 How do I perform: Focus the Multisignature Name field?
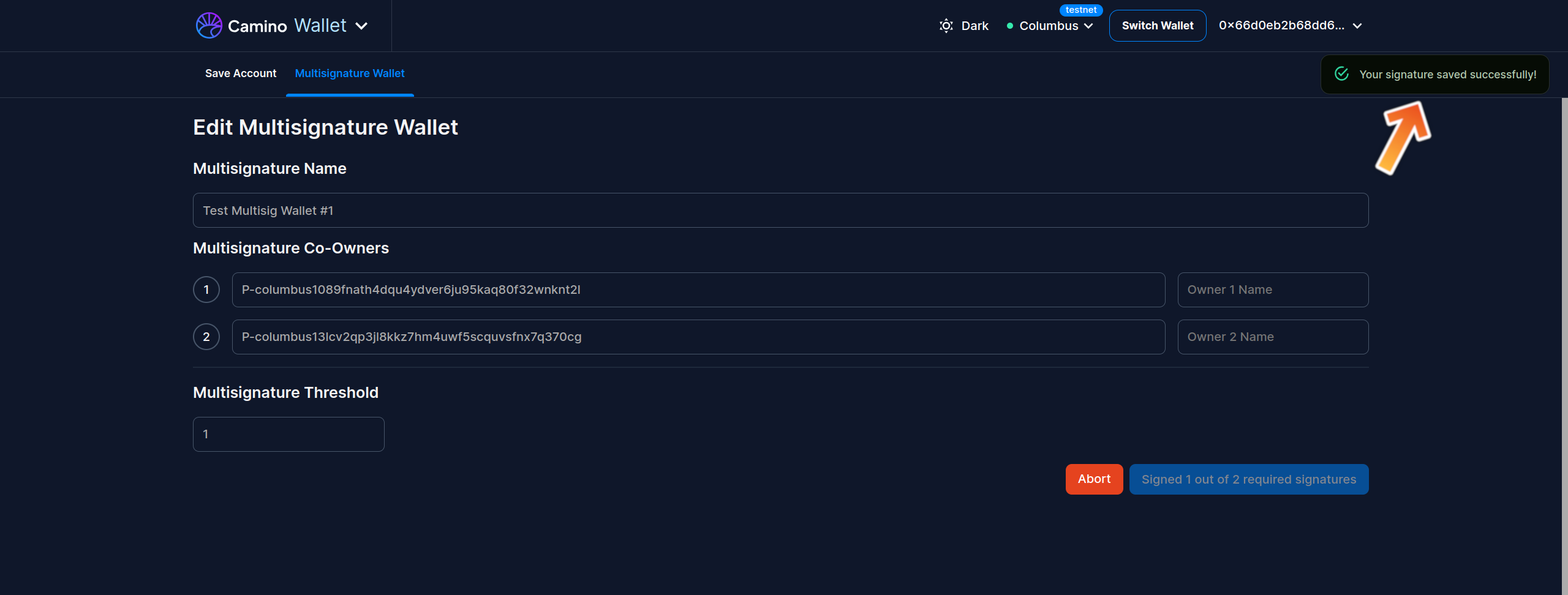pyautogui.click(x=780, y=211)
